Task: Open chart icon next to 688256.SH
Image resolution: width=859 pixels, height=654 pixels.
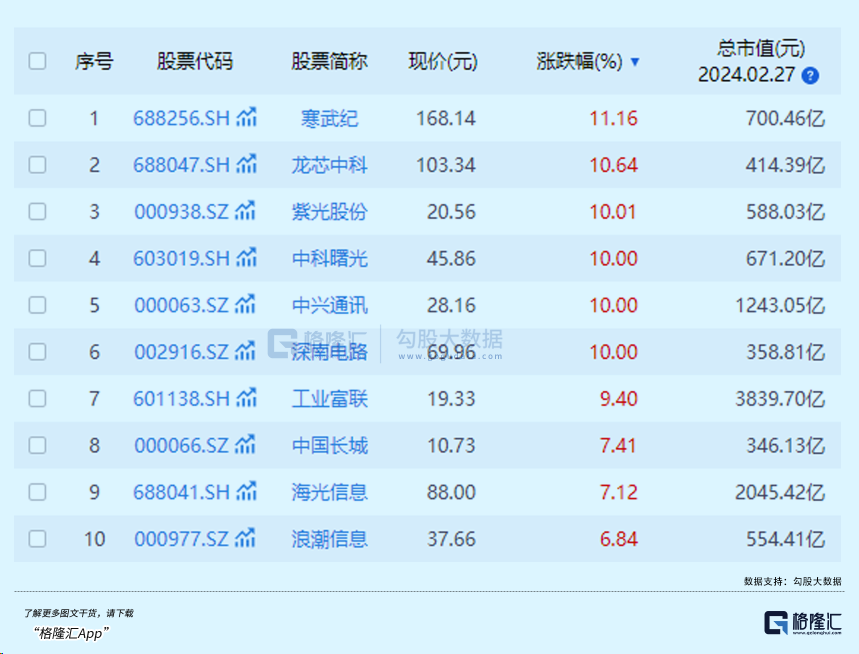Action: coord(247,117)
